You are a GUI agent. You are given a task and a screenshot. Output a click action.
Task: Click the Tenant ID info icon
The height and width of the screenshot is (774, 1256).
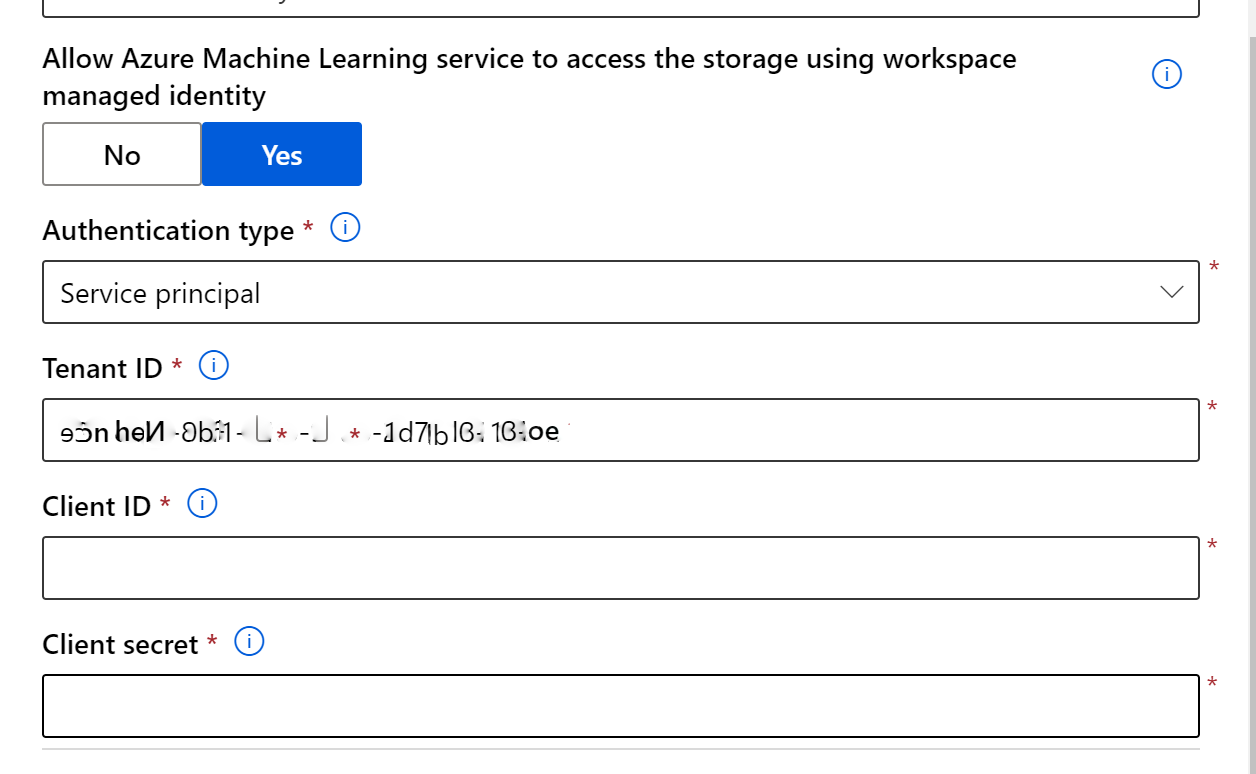coord(214,367)
